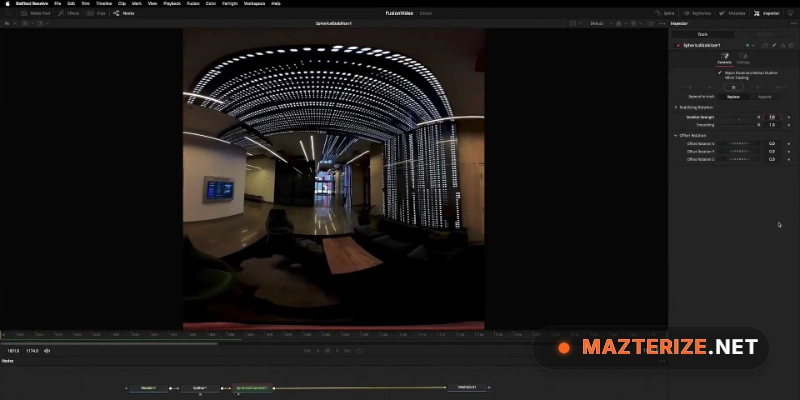Select the MediaOut1 node

pyautogui.click(x=467, y=388)
